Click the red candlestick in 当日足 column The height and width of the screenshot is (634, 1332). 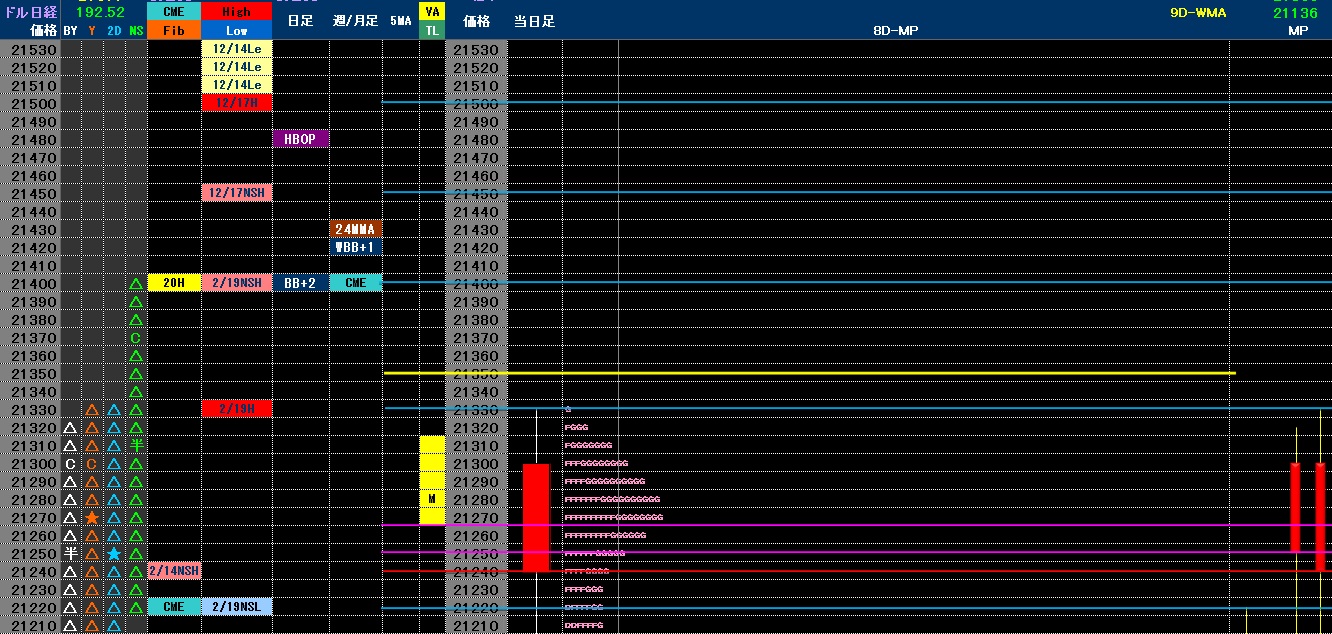coord(537,517)
